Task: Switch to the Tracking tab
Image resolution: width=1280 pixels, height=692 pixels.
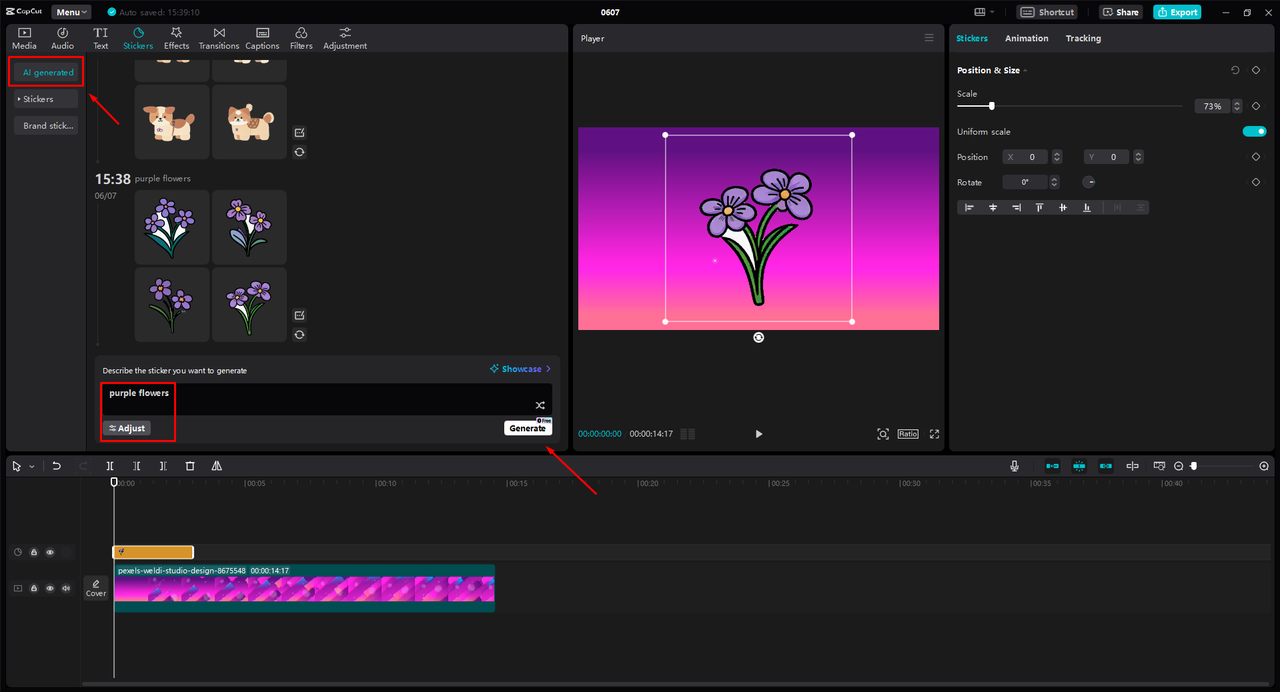Action: pos(1083,38)
